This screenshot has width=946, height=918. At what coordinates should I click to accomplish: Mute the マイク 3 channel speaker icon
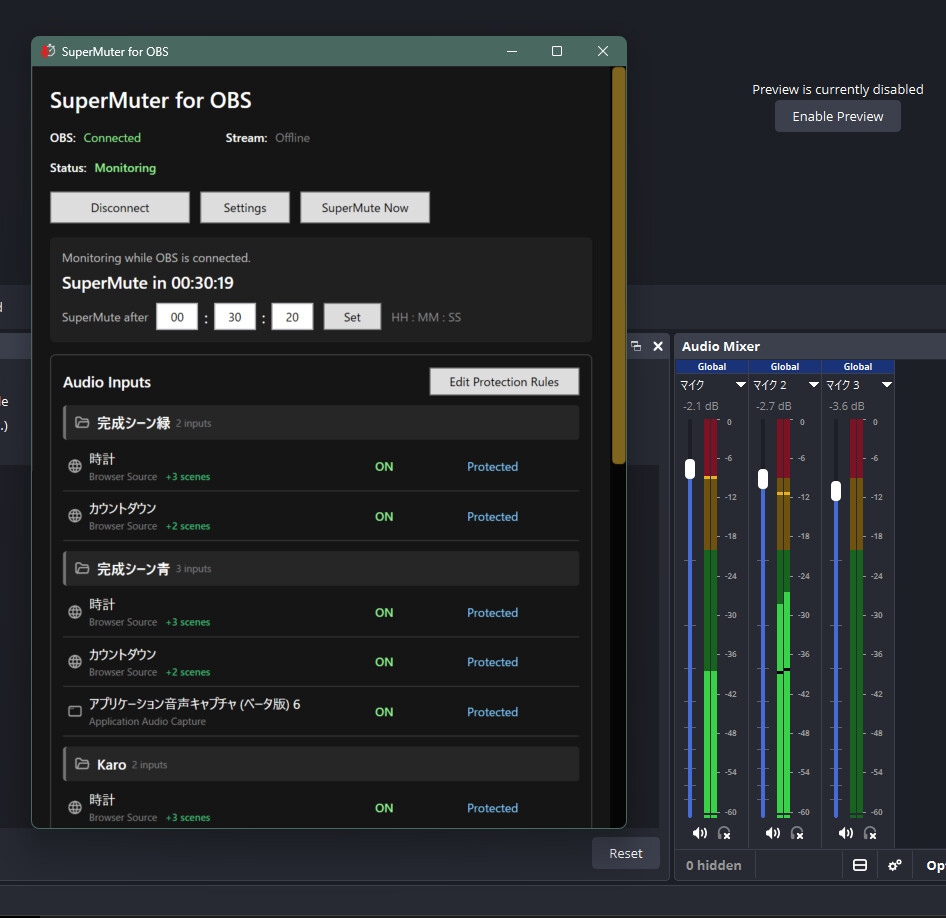(x=845, y=833)
